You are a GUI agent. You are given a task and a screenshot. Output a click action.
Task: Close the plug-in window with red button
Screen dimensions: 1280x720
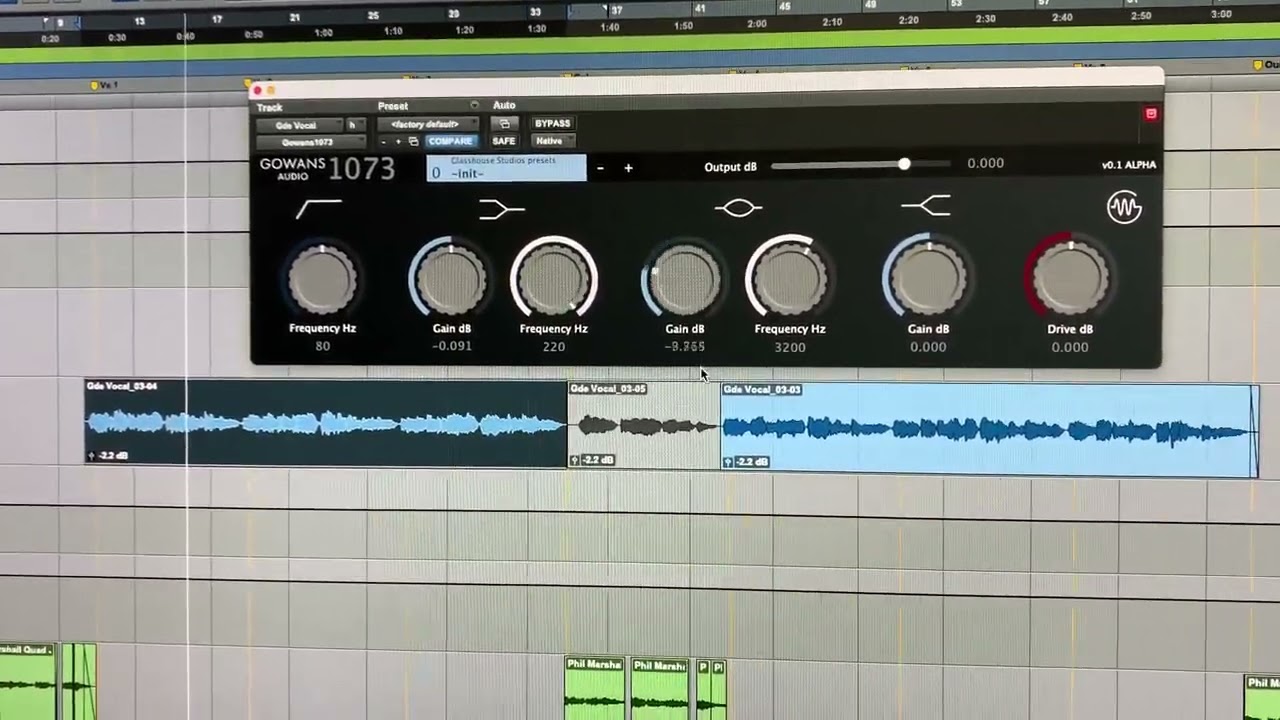257,90
